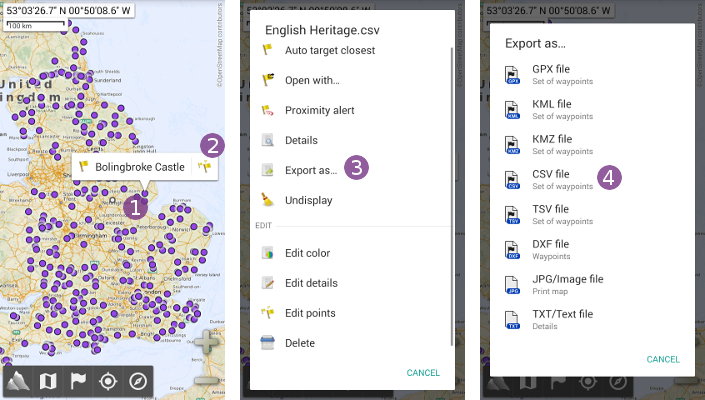Open the waypoints flag icon in bottom toolbar
Screen dimensions: 705x400
point(78,382)
